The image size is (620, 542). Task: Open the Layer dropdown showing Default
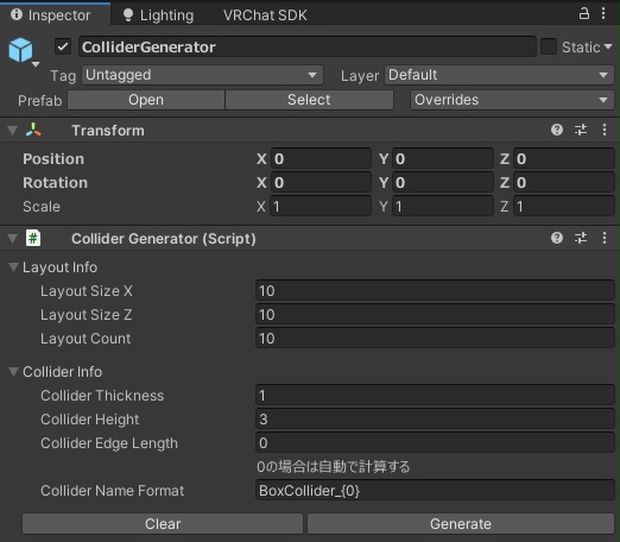[498, 75]
